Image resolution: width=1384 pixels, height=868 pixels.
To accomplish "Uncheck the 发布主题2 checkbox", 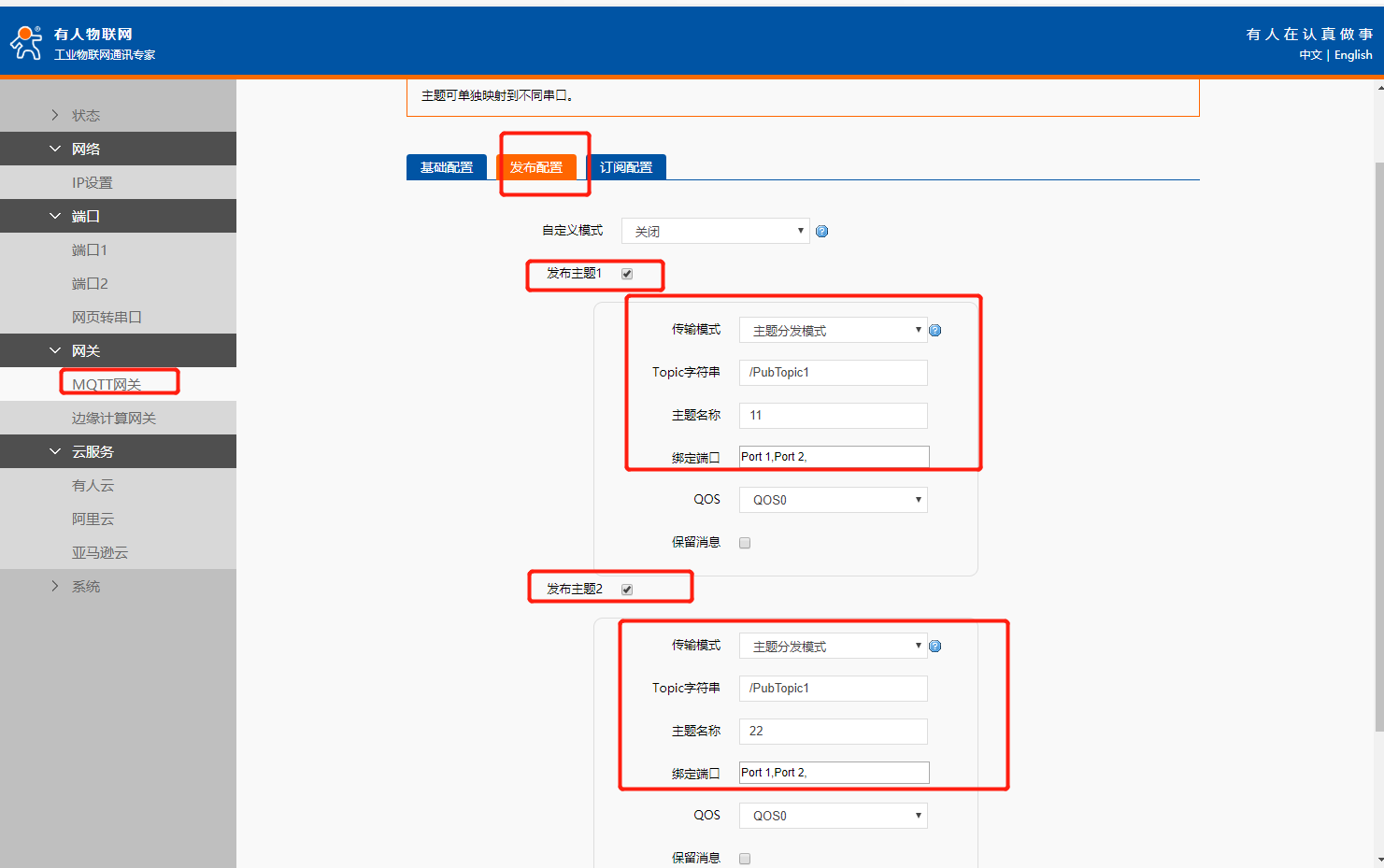I will point(627,590).
